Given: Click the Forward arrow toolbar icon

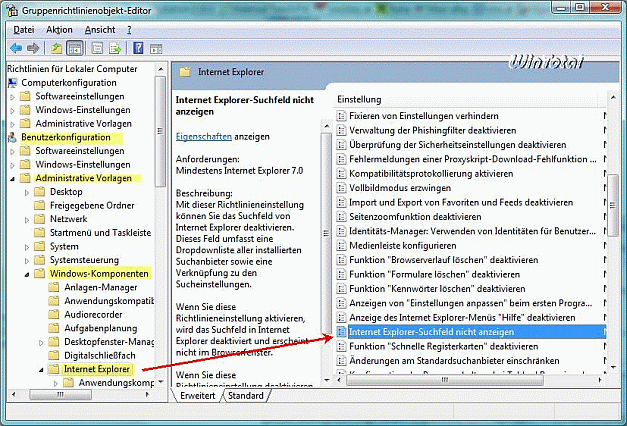Looking at the screenshot, I should tap(33, 48).
